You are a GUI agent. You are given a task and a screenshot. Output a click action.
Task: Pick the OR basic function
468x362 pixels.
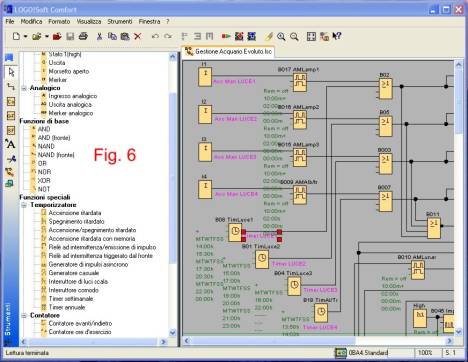point(42,163)
